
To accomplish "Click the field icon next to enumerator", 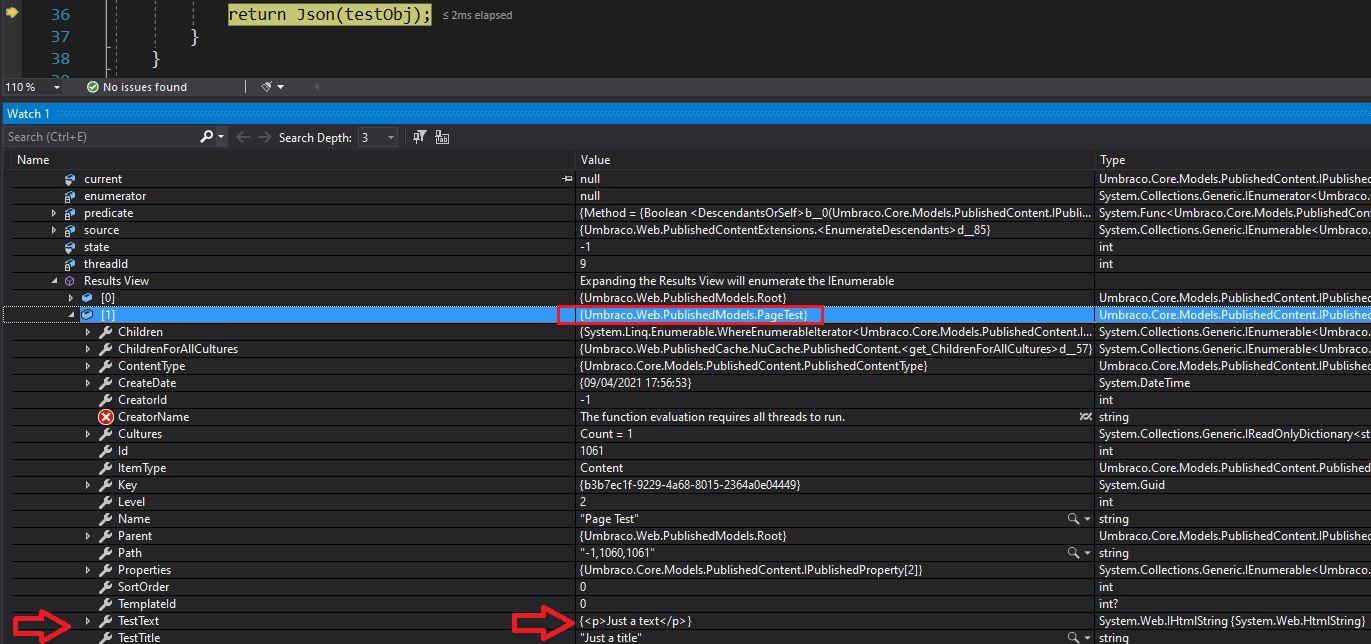I will (x=70, y=196).
